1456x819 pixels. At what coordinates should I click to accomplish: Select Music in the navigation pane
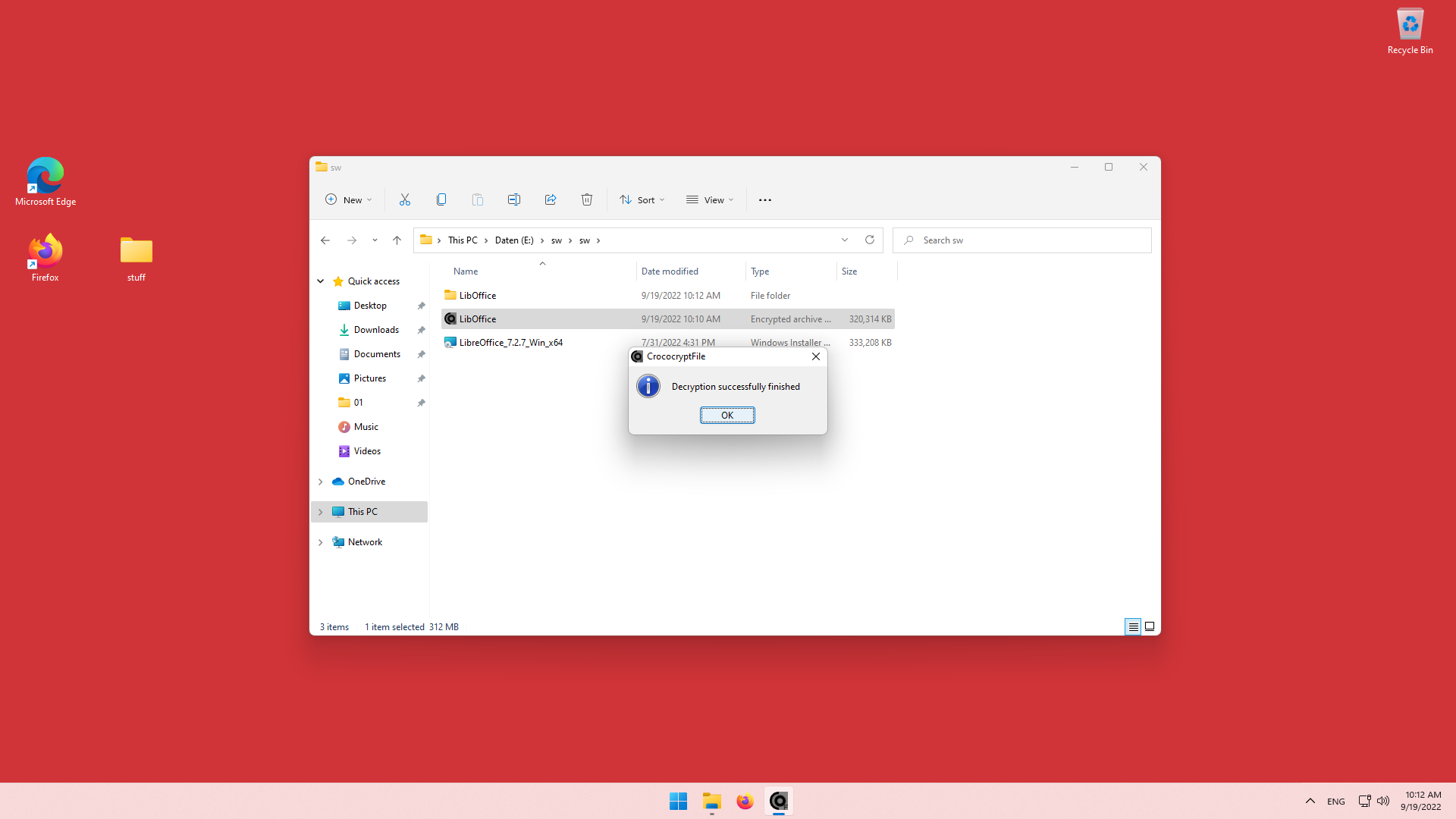[x=366, y=427]
